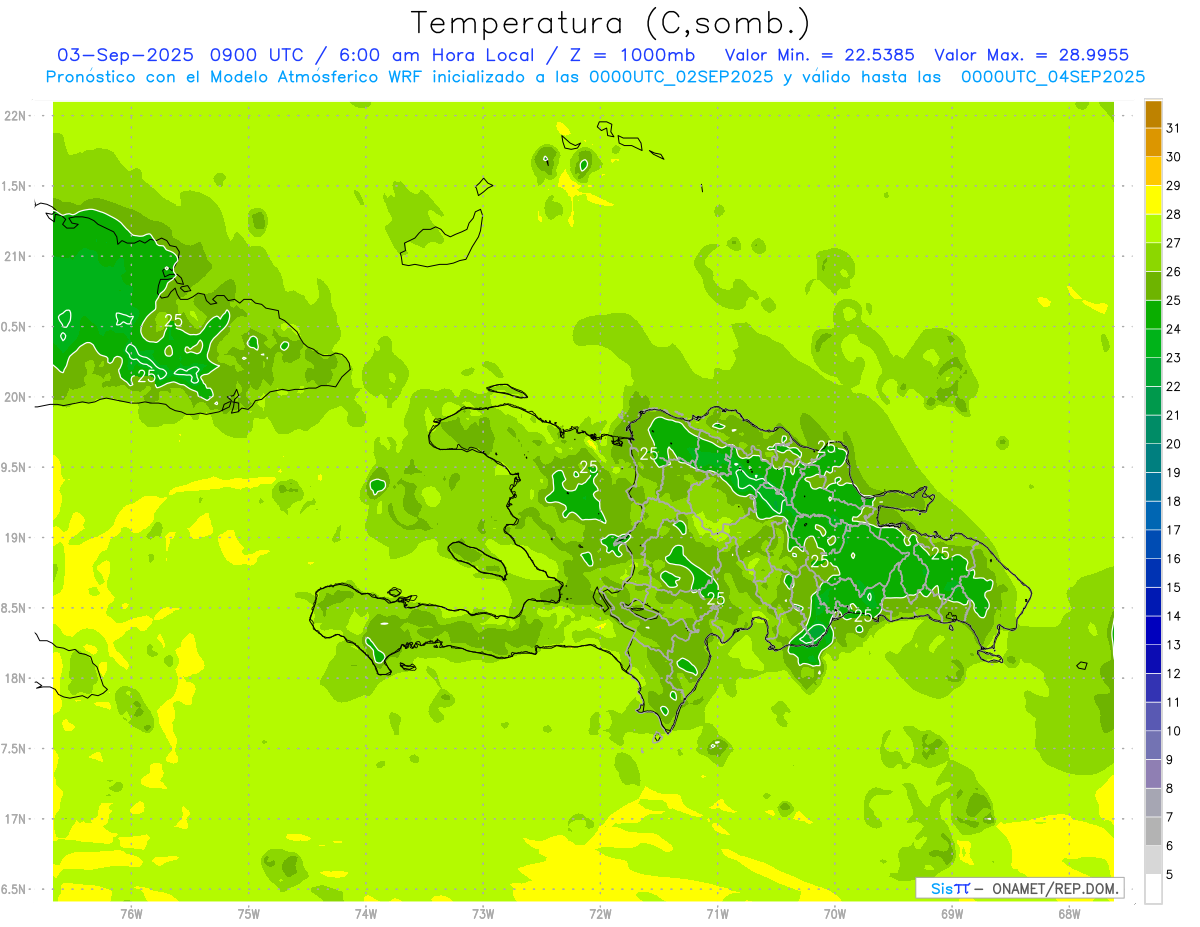Click the "6.5N" latitude label
The width and height of the screenshot is (1200, 927).
pos(16,889)
